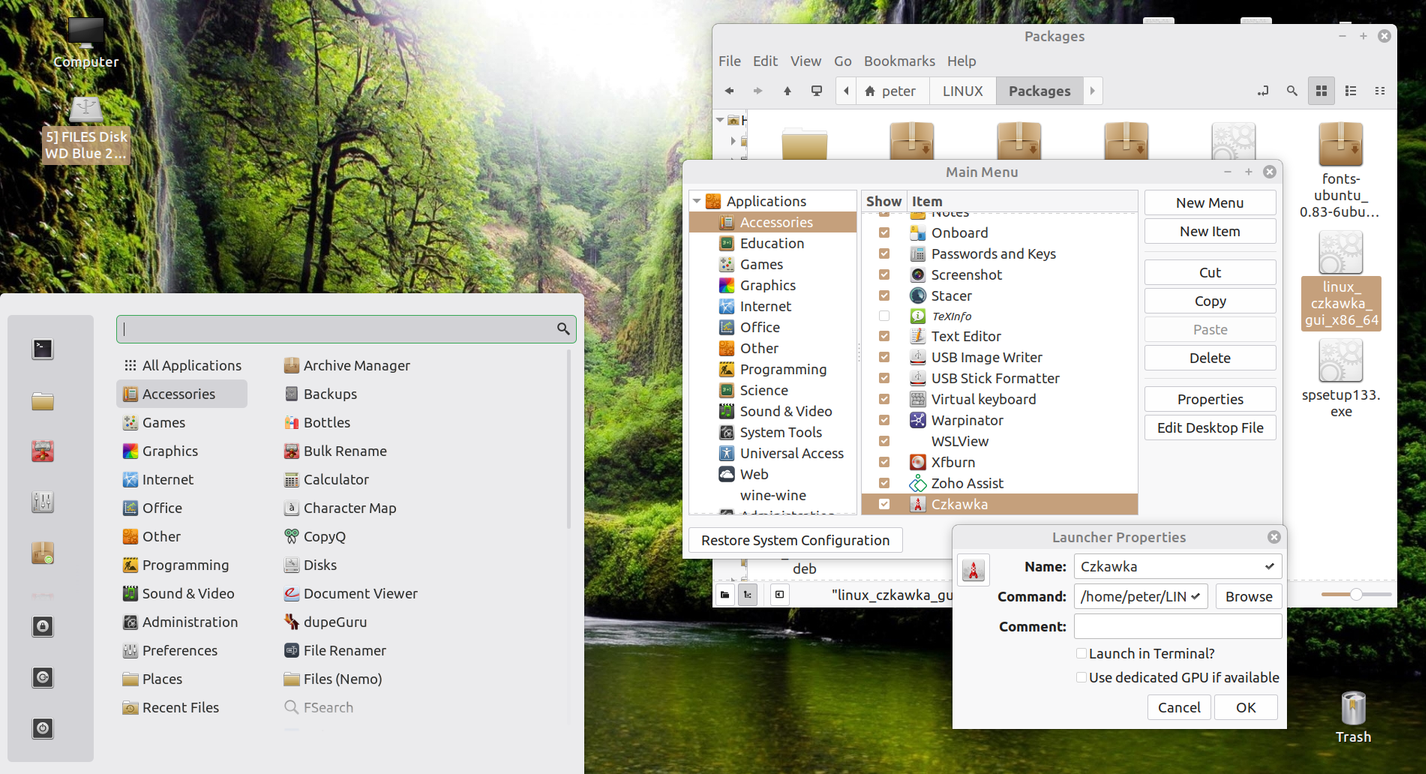Open the Bookmarks menu in file manager
Image resolution: width=1426 pixels, height=774 pixels.
pyautogui.click(x=899, y=61)
